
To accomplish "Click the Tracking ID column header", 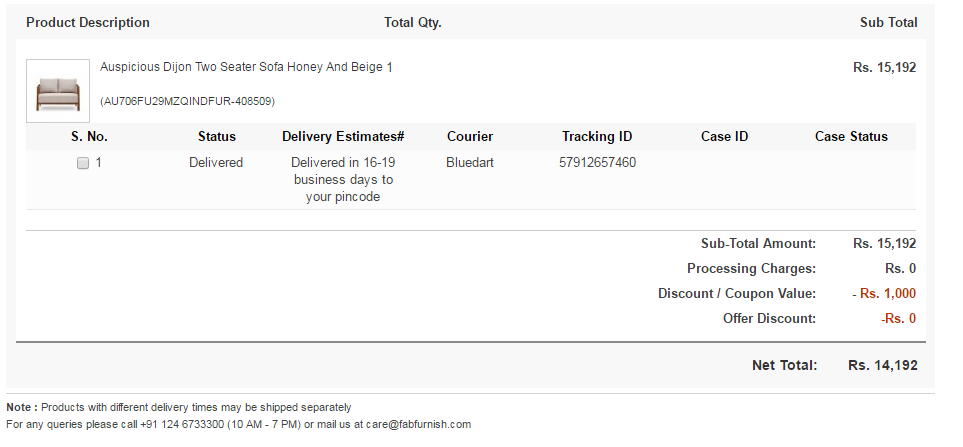I will click(x=597, y=137).
